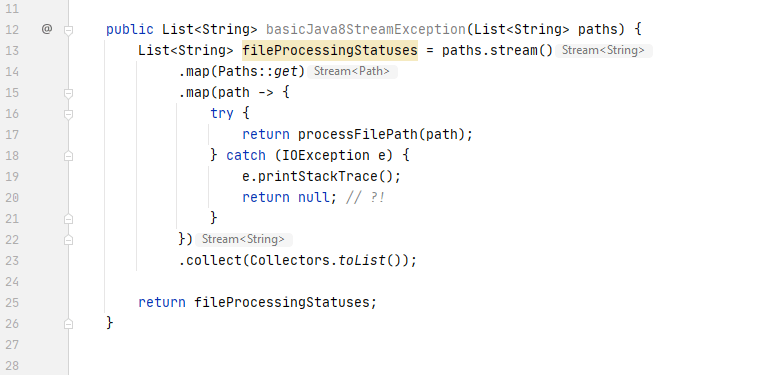Click the Stream<Path> inlay hint on line 14
780x375 pixels.
(352, 71)
